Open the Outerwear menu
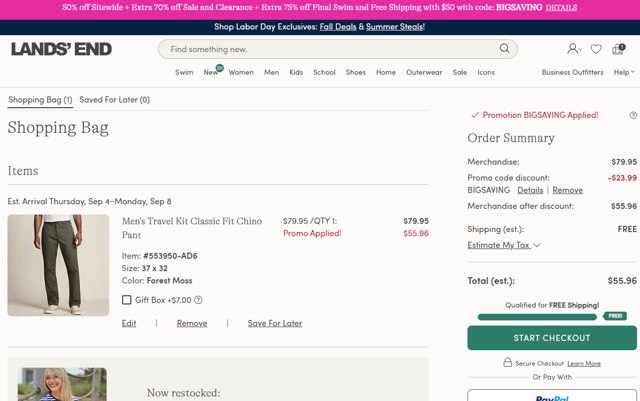The image size is (640, 401). click(424, 72)
